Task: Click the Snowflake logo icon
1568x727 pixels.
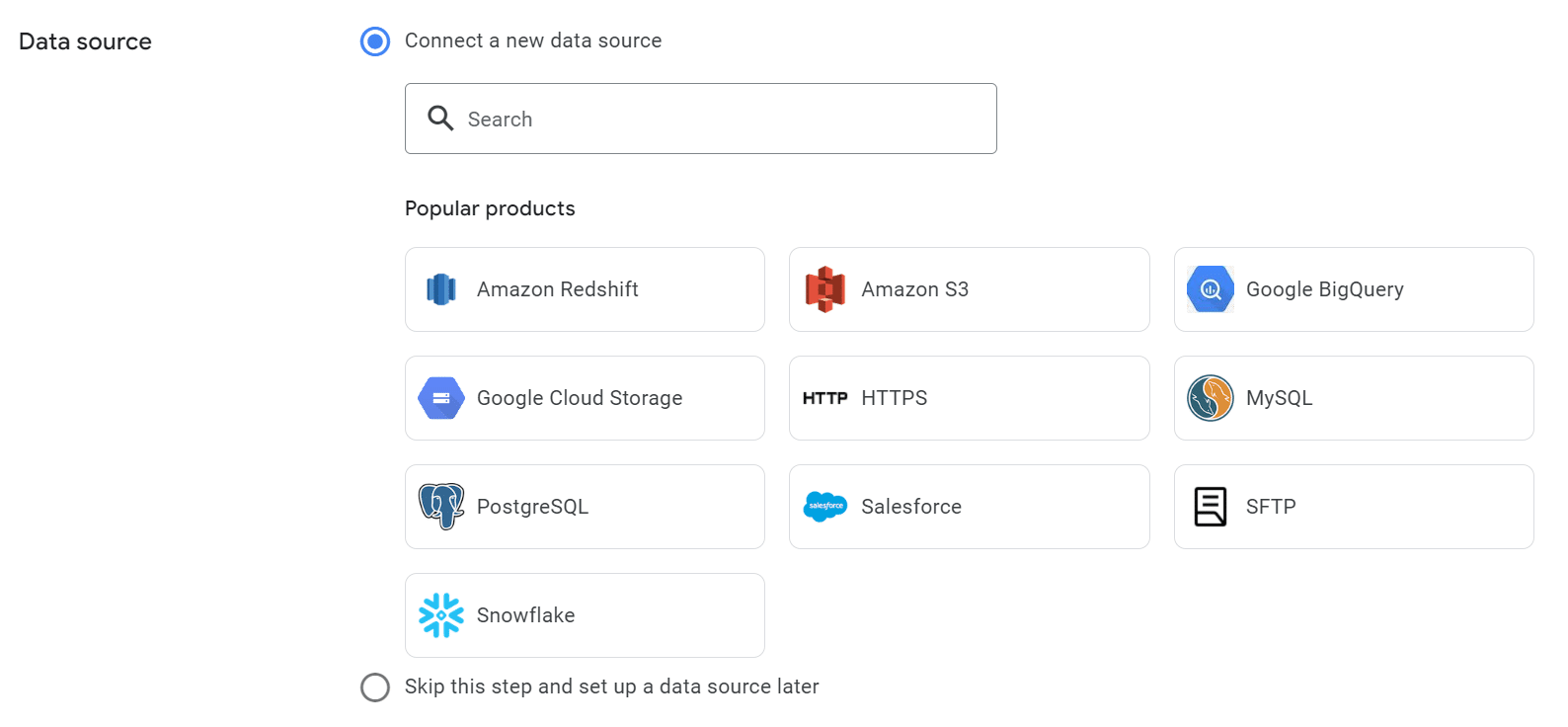Action: click(x=440, y=615)
